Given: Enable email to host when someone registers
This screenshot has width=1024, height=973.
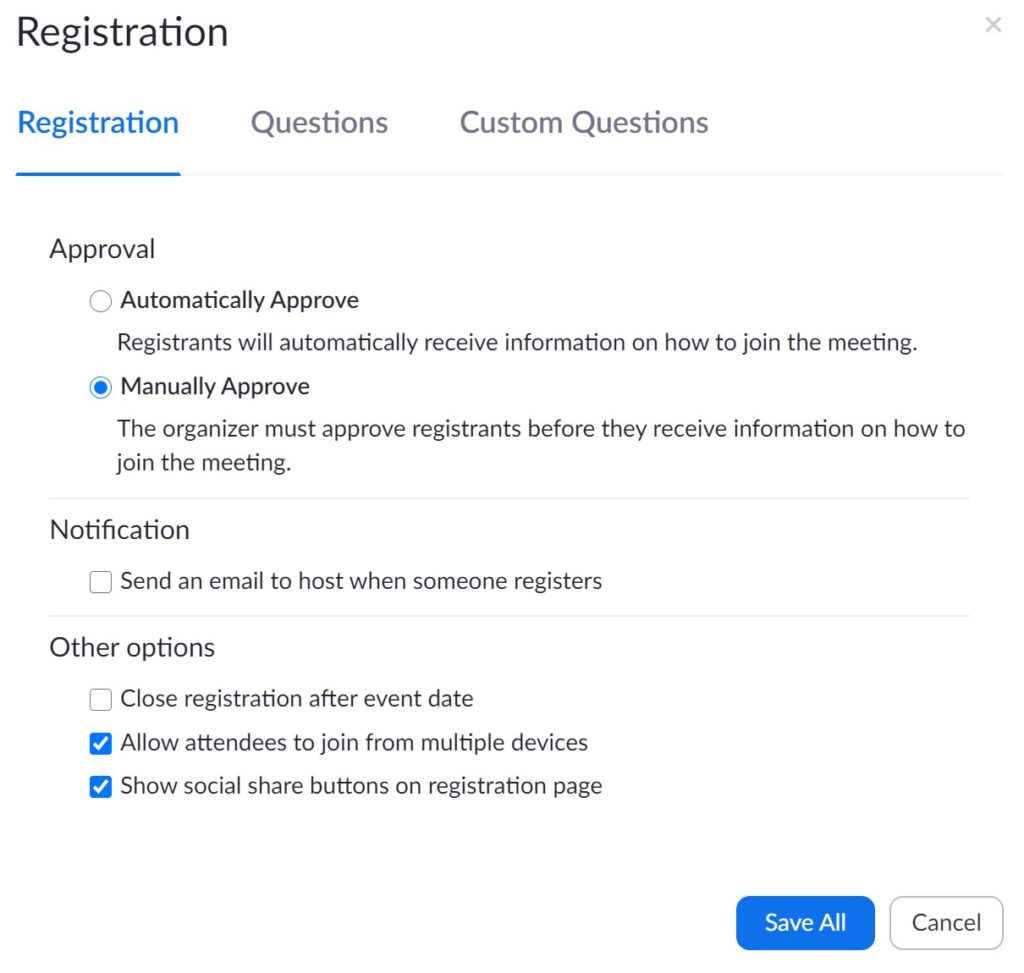Looking at the screenshot, I should click(100, 582).
